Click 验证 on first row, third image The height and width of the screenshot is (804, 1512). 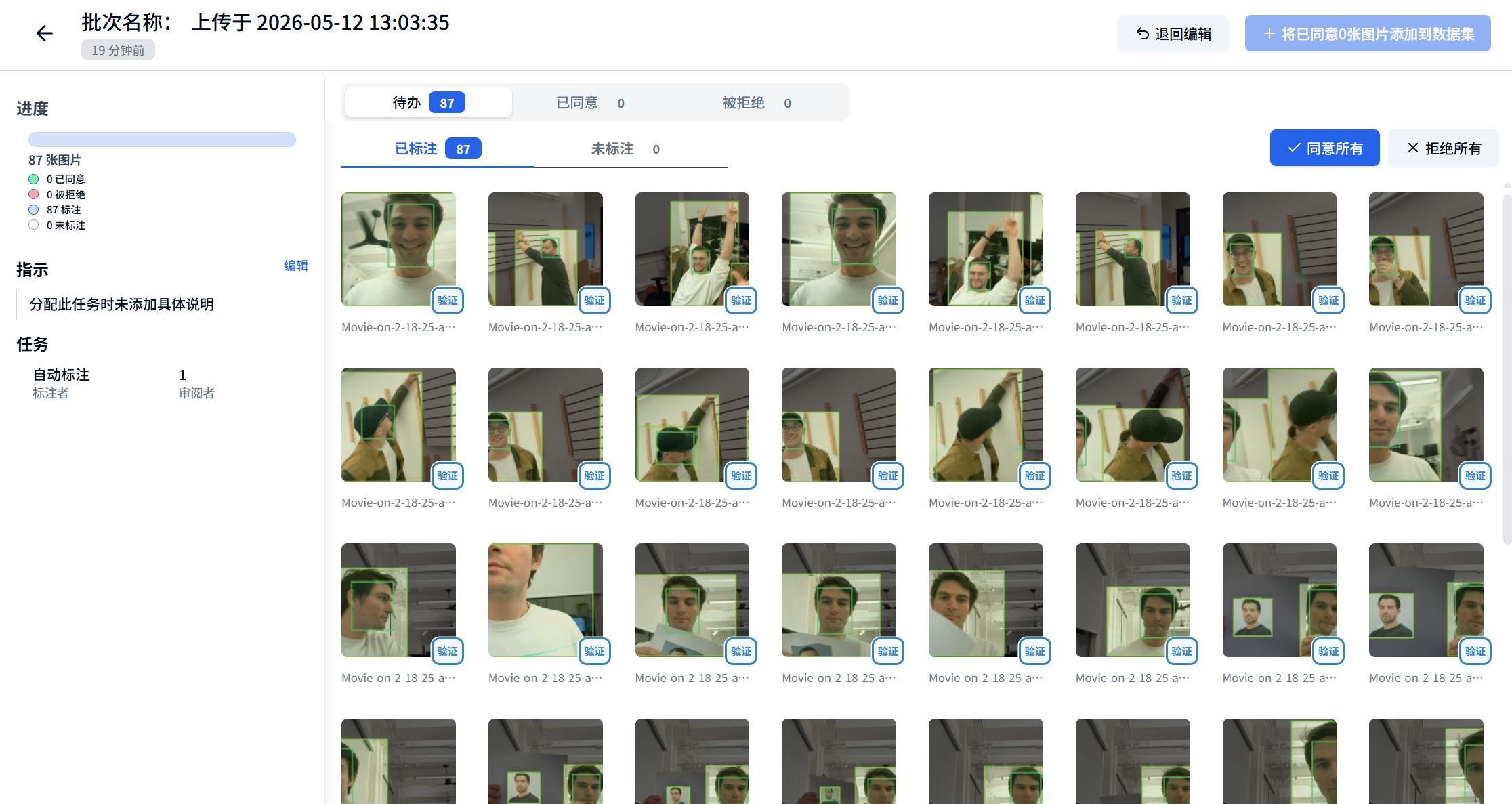pyautogui.click(x=741, y=300)
